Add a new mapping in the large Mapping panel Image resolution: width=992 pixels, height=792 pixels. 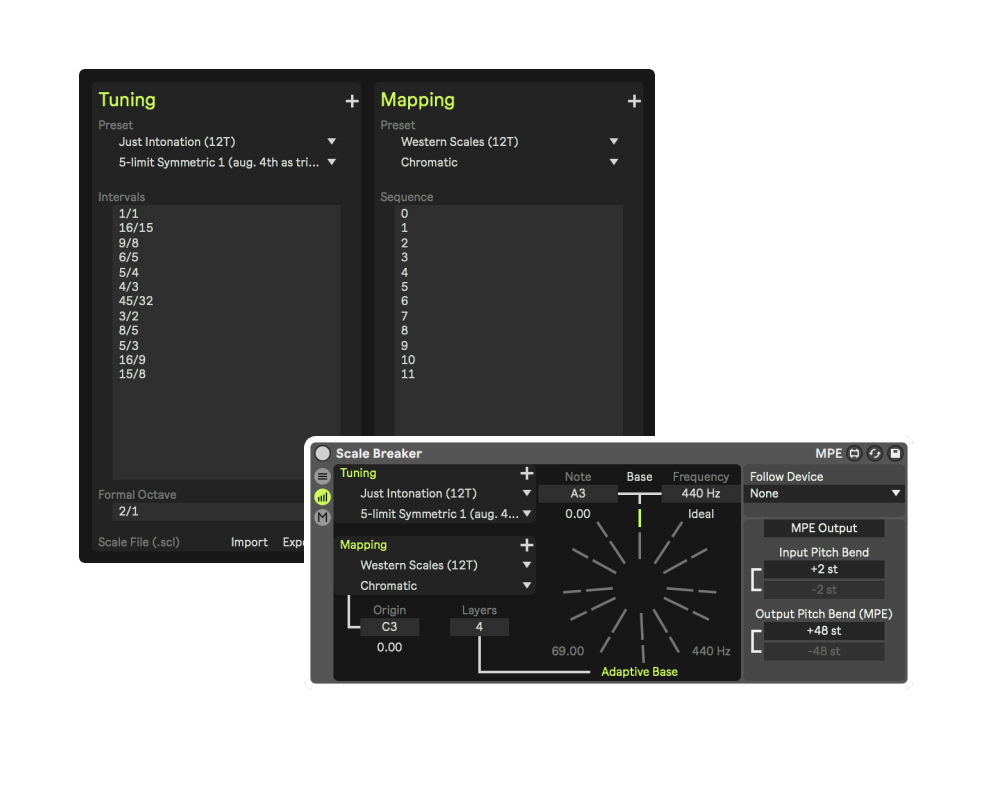(634, 101)
